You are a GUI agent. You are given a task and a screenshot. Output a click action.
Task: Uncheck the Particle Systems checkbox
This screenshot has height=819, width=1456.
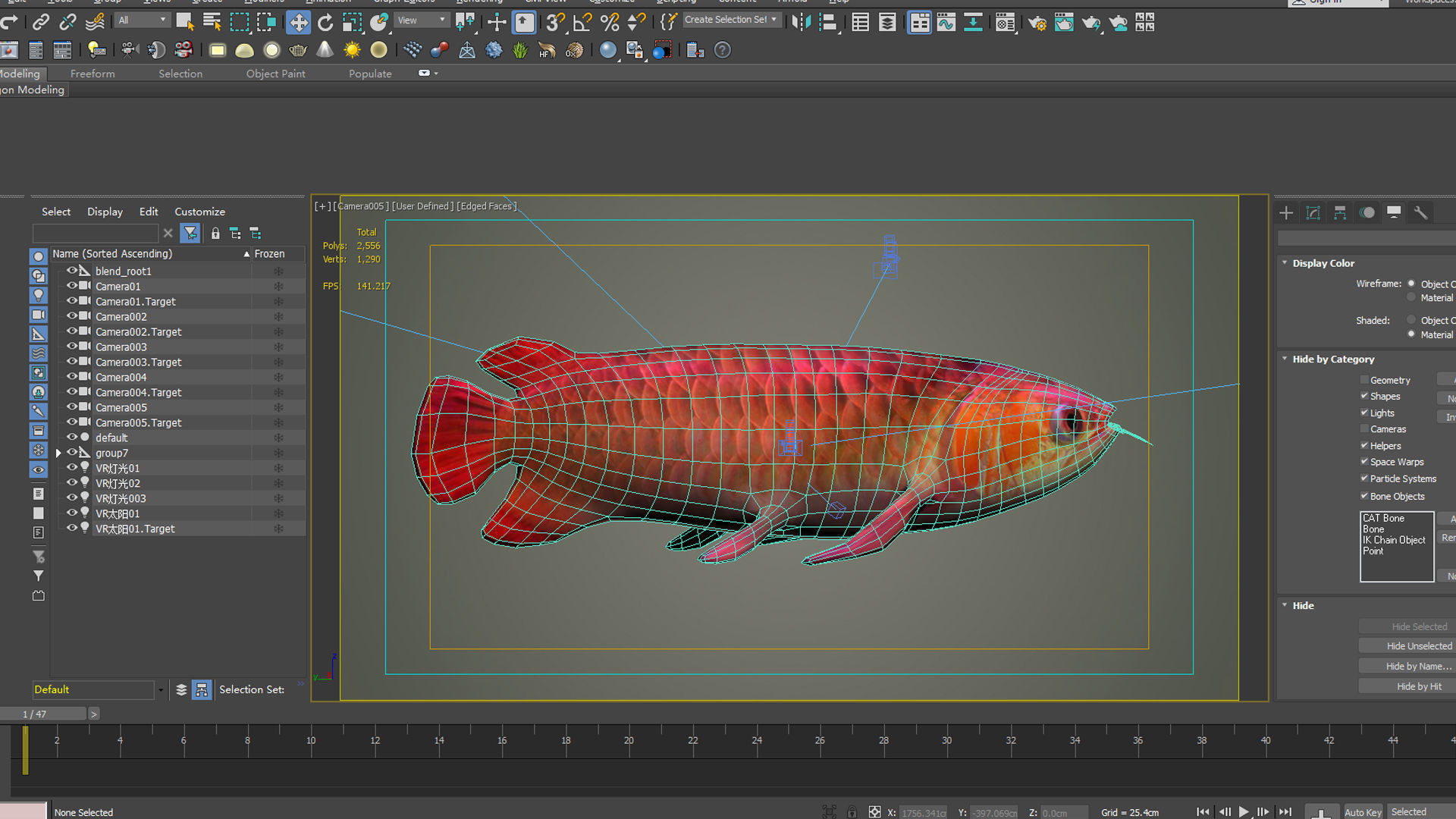[1364, 478]
